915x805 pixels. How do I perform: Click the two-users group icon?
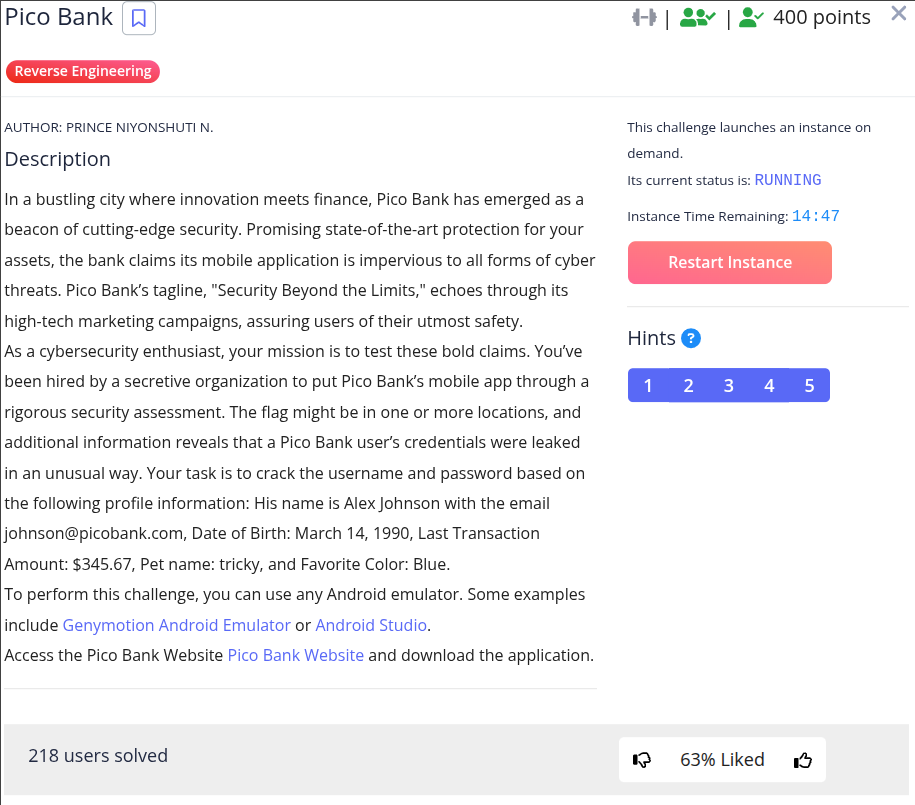(x=698, y=17)
